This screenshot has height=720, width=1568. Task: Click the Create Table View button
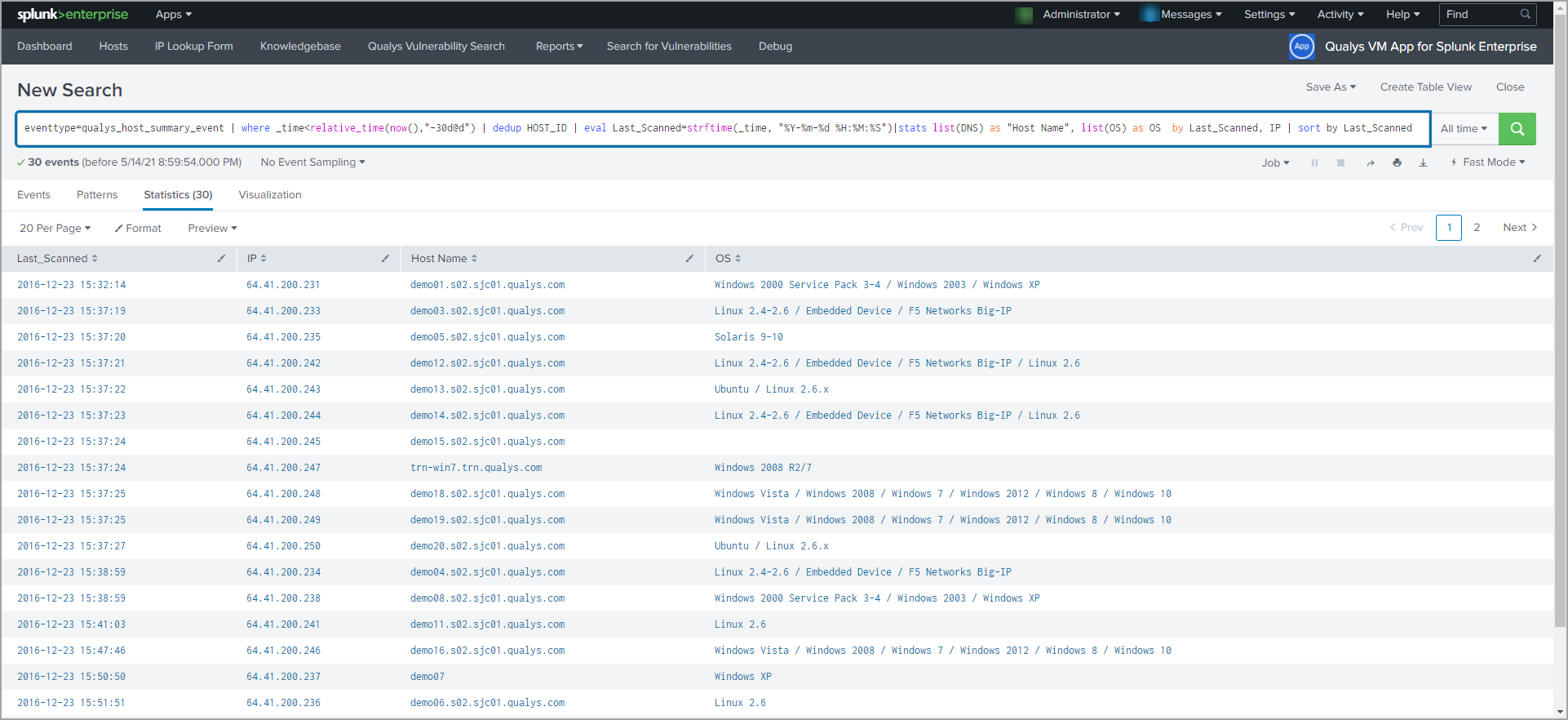point(1425,87)
